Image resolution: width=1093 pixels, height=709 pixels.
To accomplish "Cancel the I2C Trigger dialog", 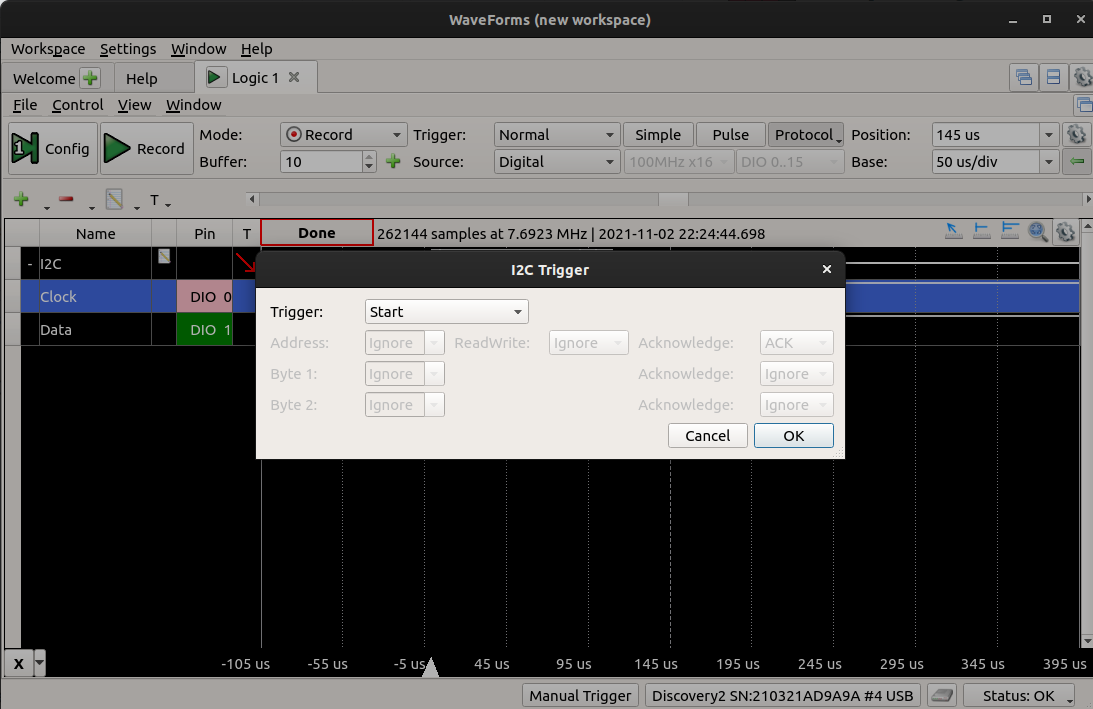I will 707,435.
